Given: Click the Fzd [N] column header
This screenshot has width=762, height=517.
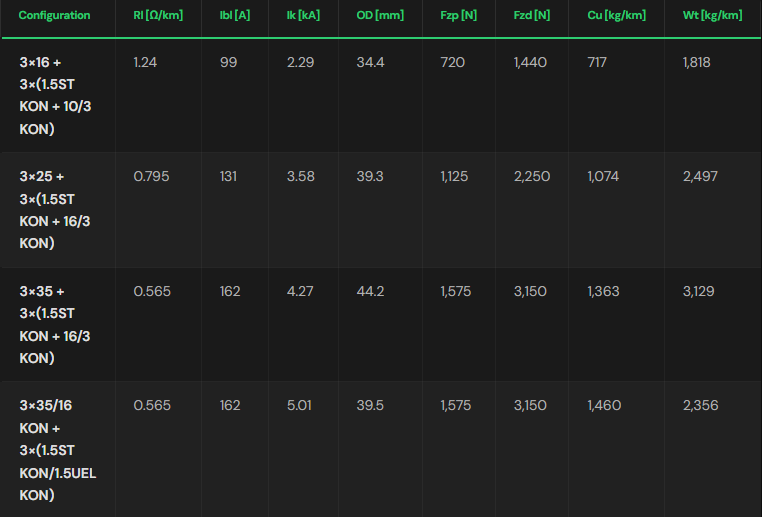Looking at the screenshot, I should [x=532, y=16].
